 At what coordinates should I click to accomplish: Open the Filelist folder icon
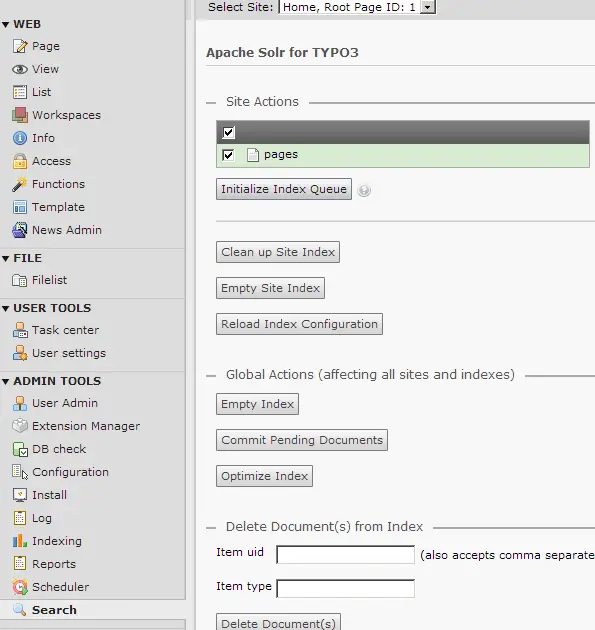20,280
